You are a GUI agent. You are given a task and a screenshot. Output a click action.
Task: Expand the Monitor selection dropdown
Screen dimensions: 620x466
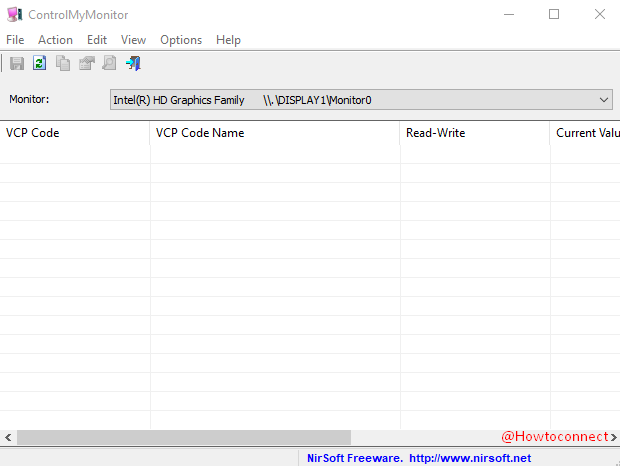point(603,100)
